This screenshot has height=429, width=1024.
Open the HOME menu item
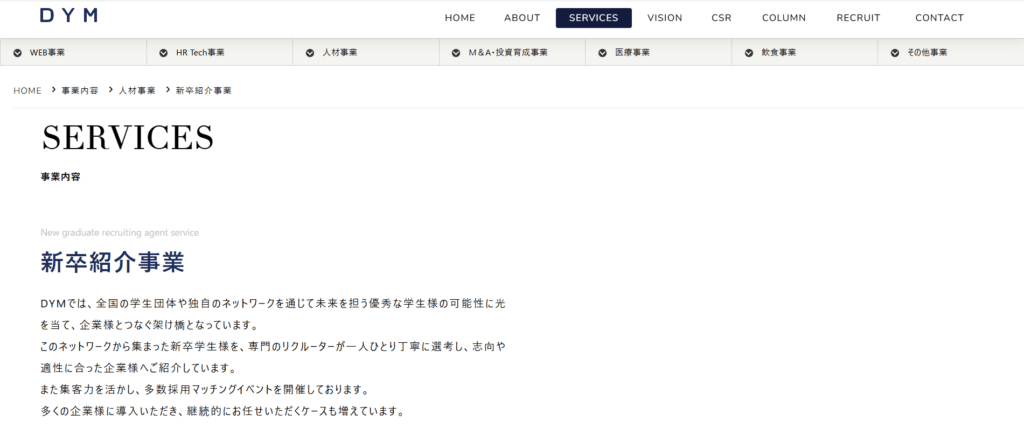point(460,18)
